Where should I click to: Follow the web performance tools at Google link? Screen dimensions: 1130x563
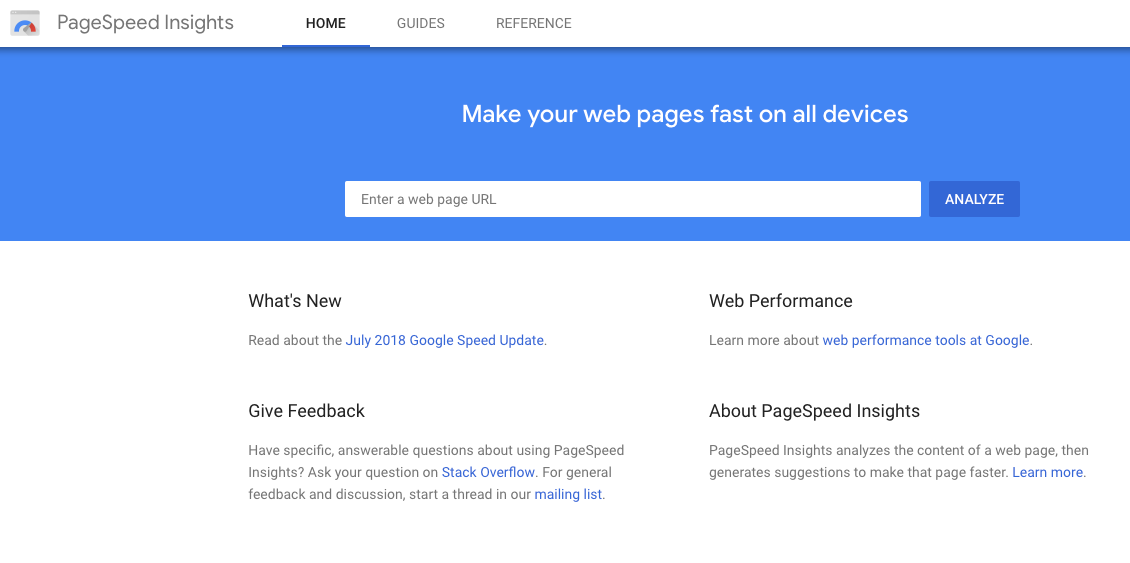point(925,340)
